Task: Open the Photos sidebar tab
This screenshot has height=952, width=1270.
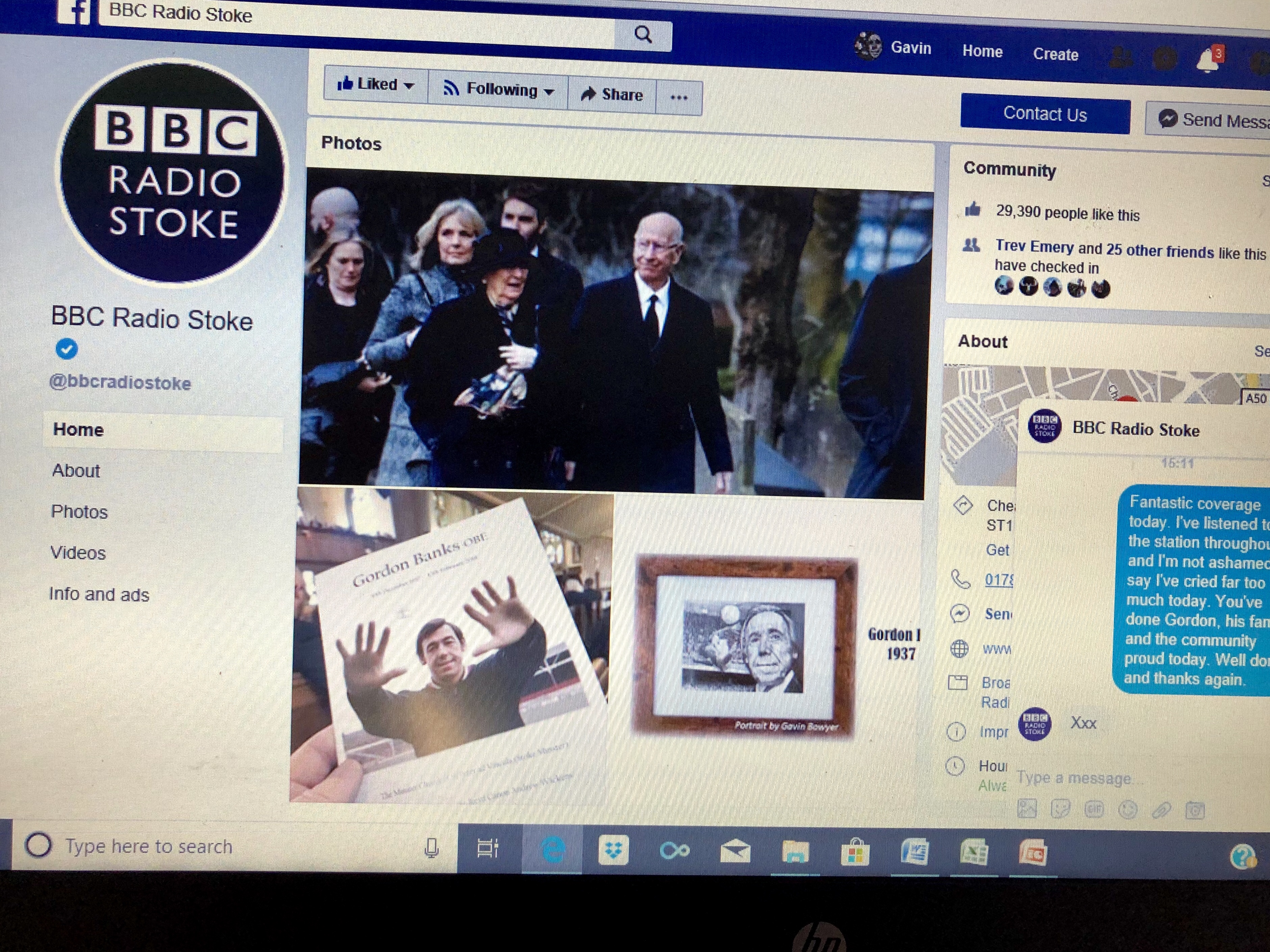Action: point(79,511)
